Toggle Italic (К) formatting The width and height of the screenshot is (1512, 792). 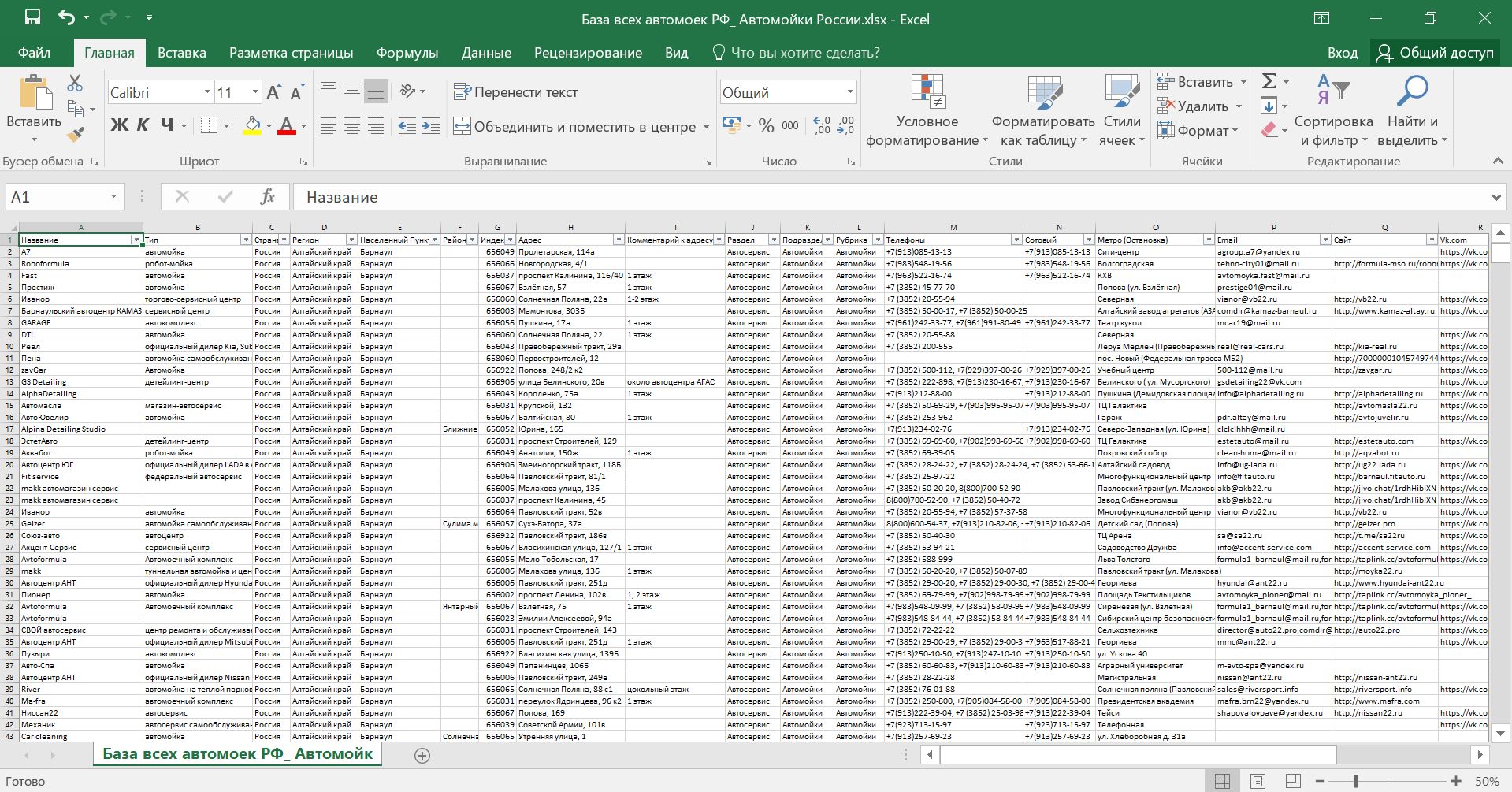tap(143, 125)
